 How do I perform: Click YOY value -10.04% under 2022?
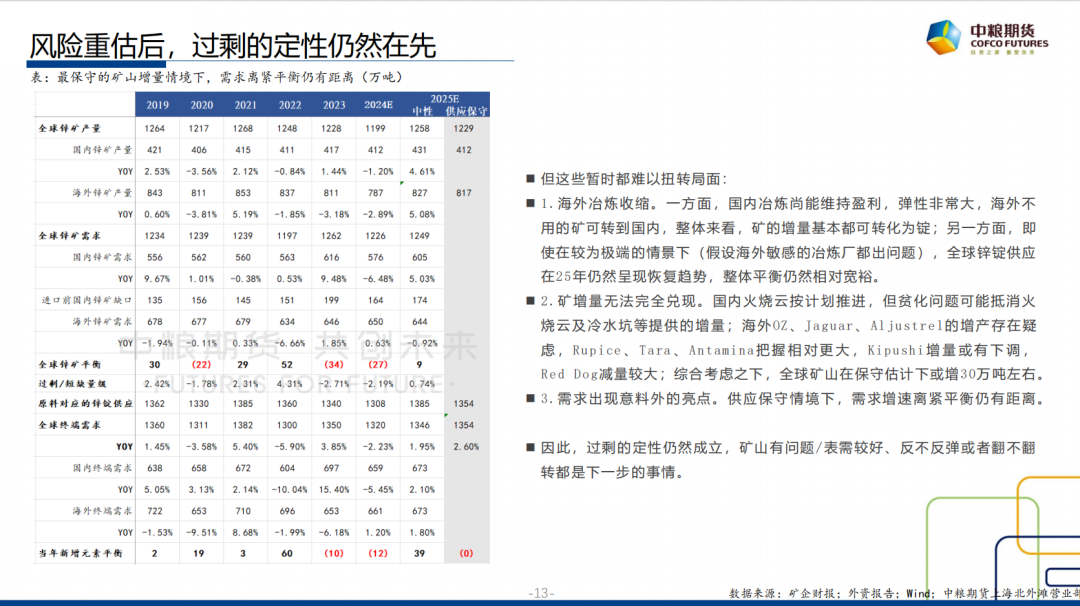[x=289, y=490]
